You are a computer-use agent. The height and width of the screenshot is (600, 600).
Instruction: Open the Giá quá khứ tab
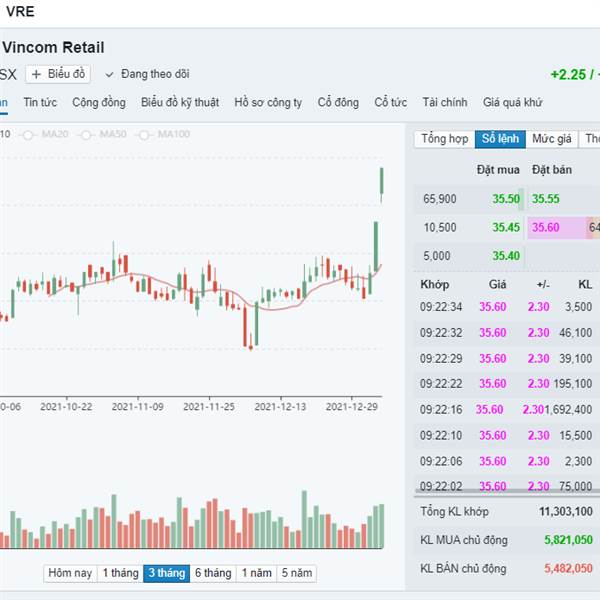pos(512,102)
